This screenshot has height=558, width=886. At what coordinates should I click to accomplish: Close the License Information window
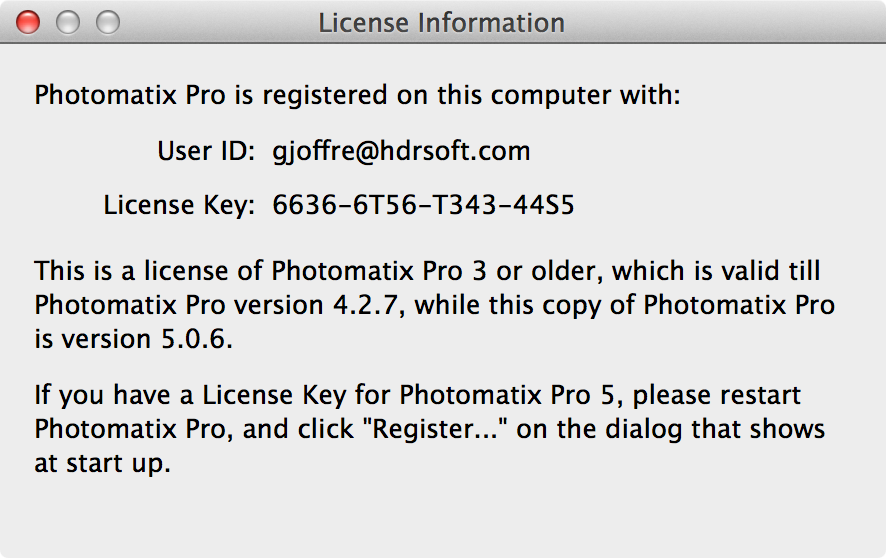tap(28, 23)
